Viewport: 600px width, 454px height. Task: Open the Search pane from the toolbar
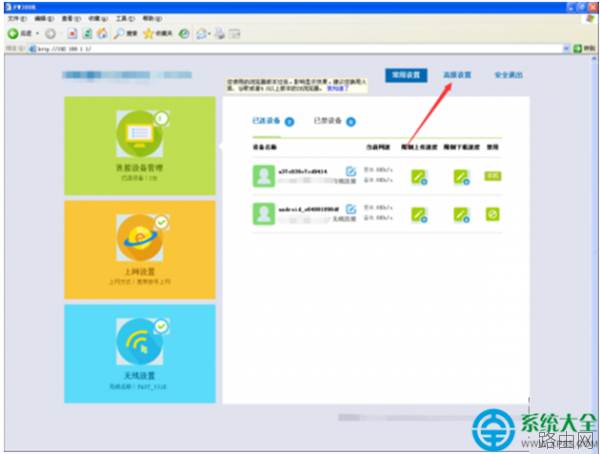125,34
